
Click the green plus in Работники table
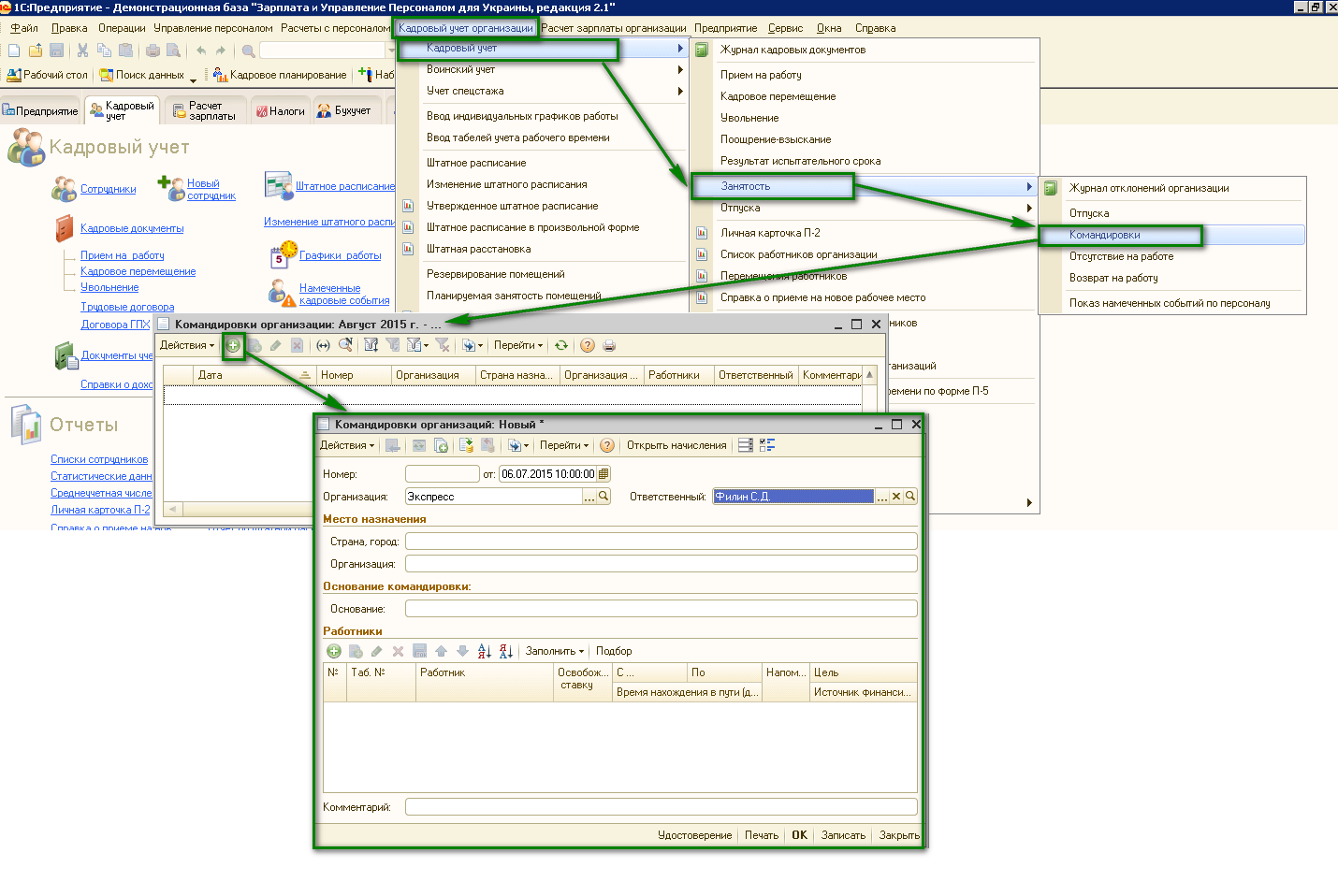(x=334, y=651)
